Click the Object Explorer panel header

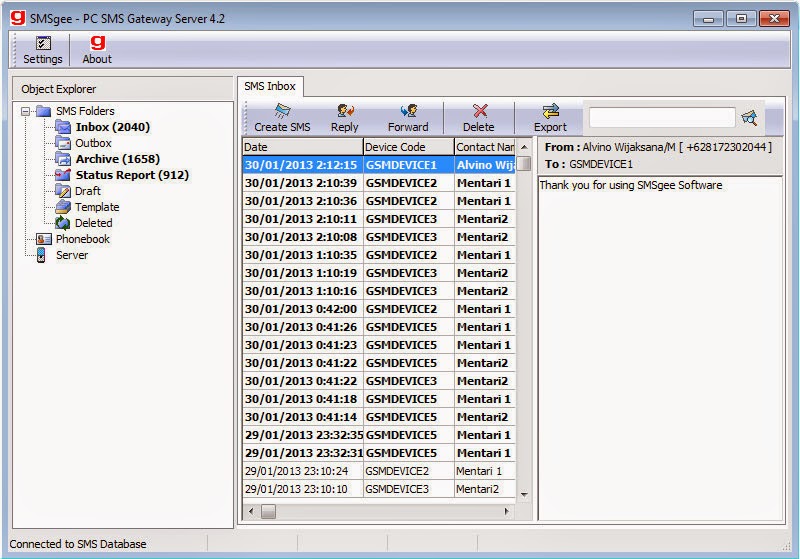pyautogui.click(x=122, y=89)
